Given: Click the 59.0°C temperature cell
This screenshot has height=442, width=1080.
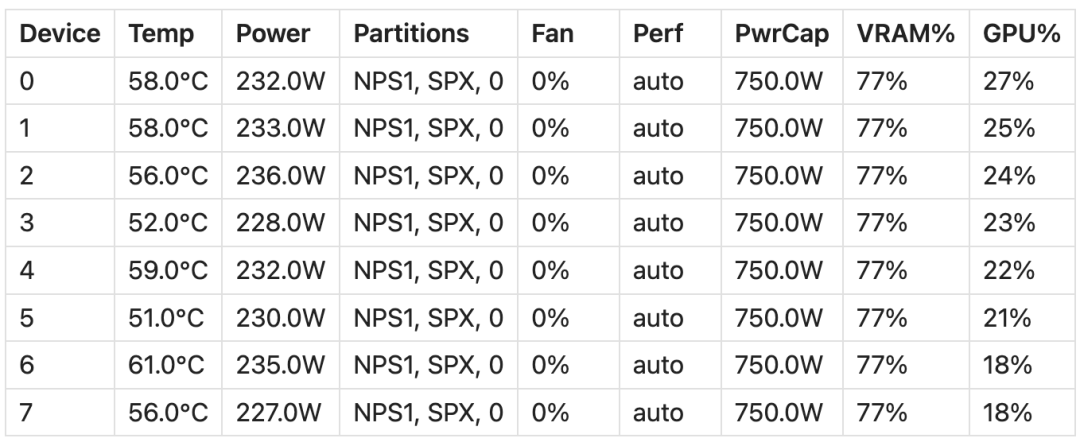Looking at the screenshot, I should [168, 271].
